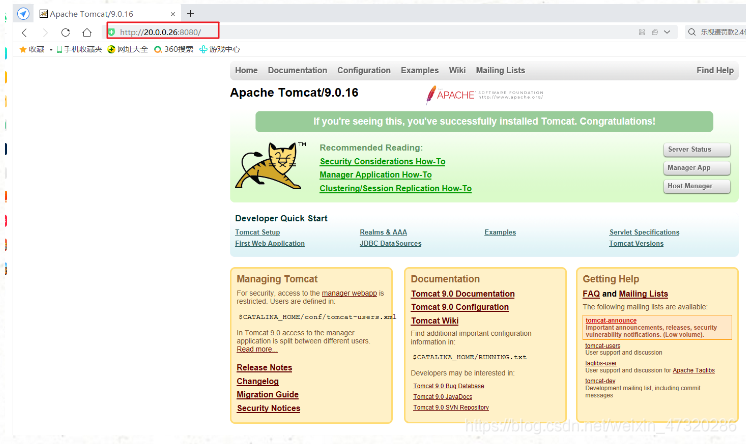Open the Migration Guide link

coord(267,395)
